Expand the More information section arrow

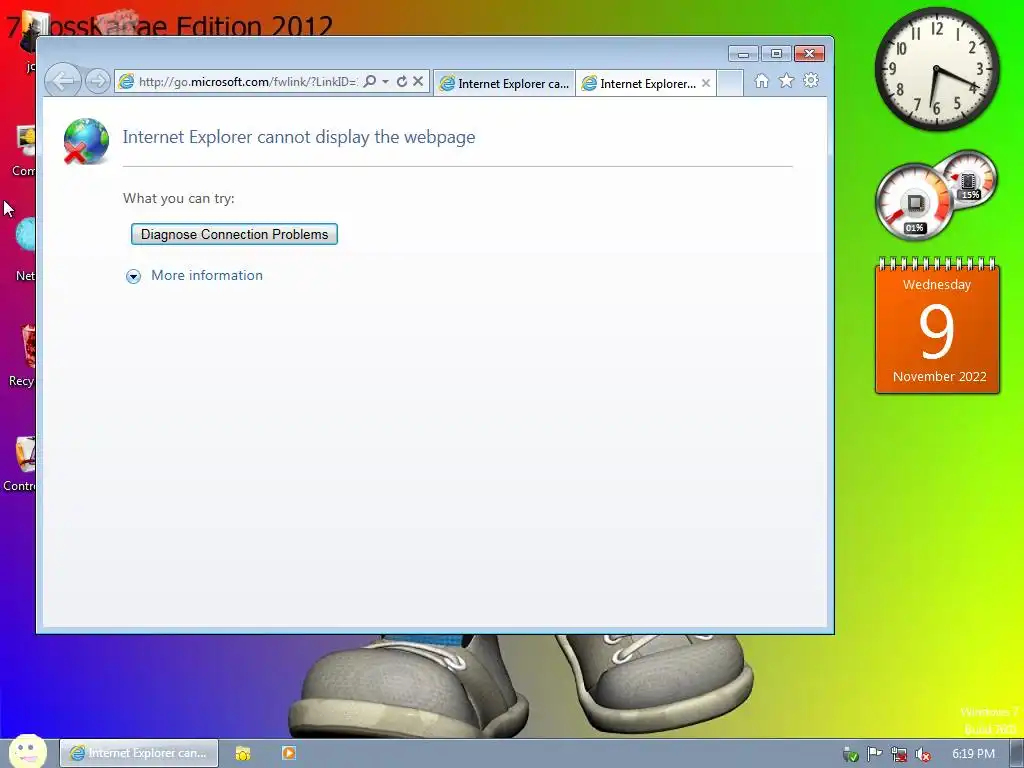[x=133, y=276]
